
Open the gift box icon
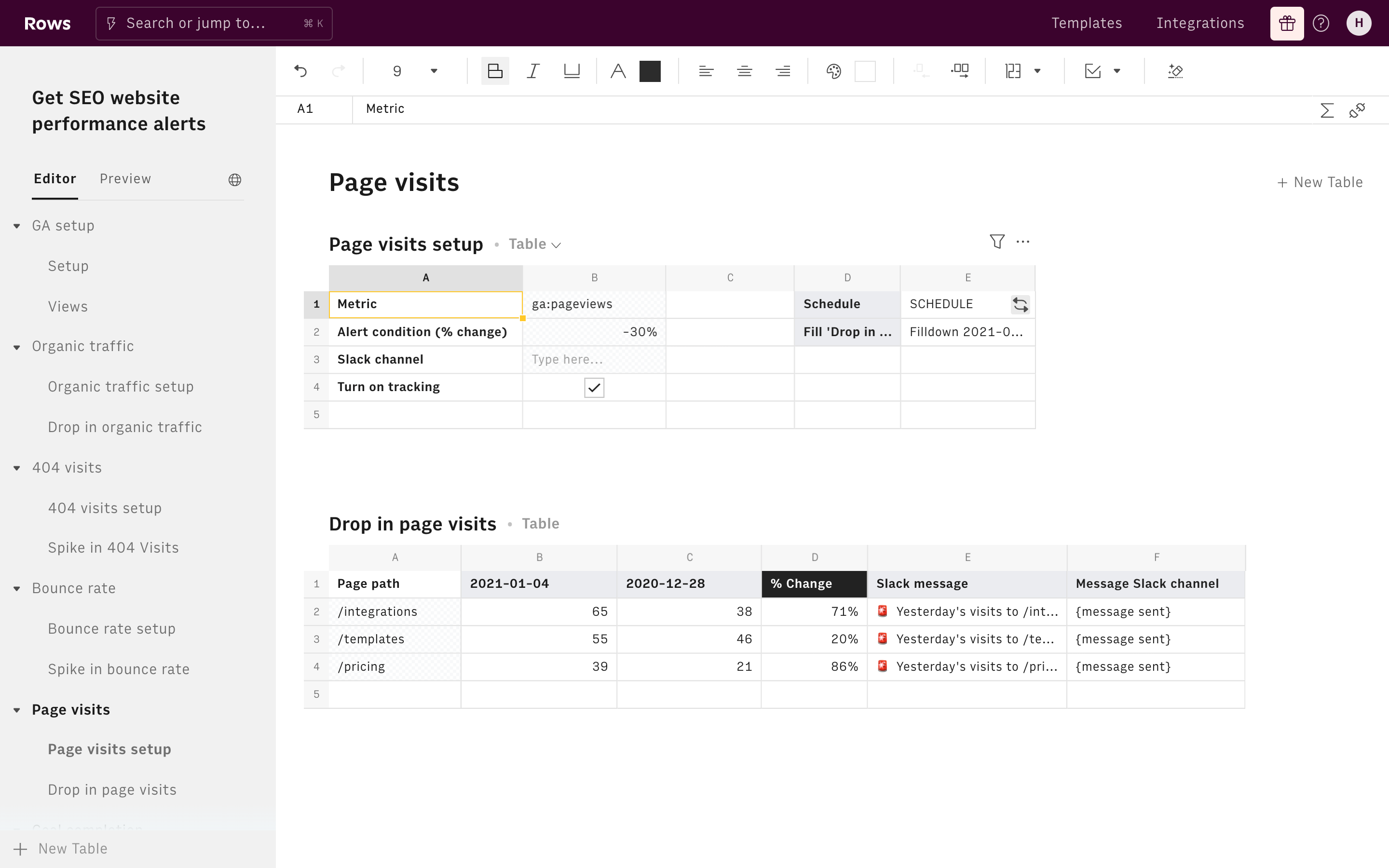[1287, 24]
